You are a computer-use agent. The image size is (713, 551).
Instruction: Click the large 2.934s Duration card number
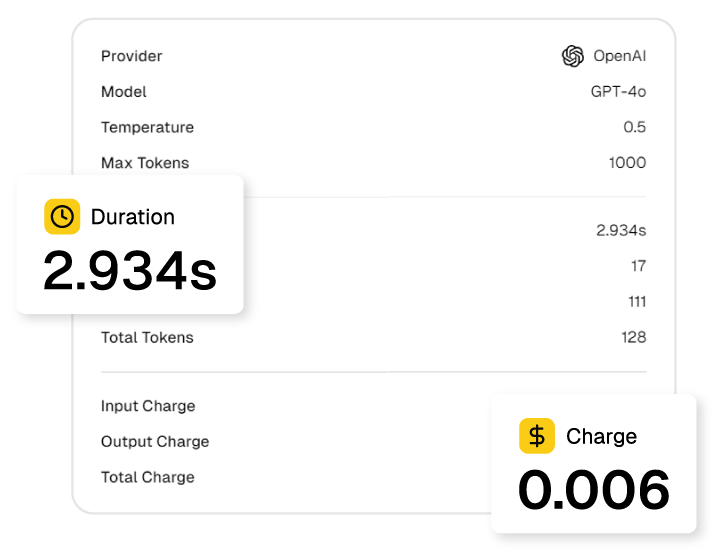pos(130,272)
